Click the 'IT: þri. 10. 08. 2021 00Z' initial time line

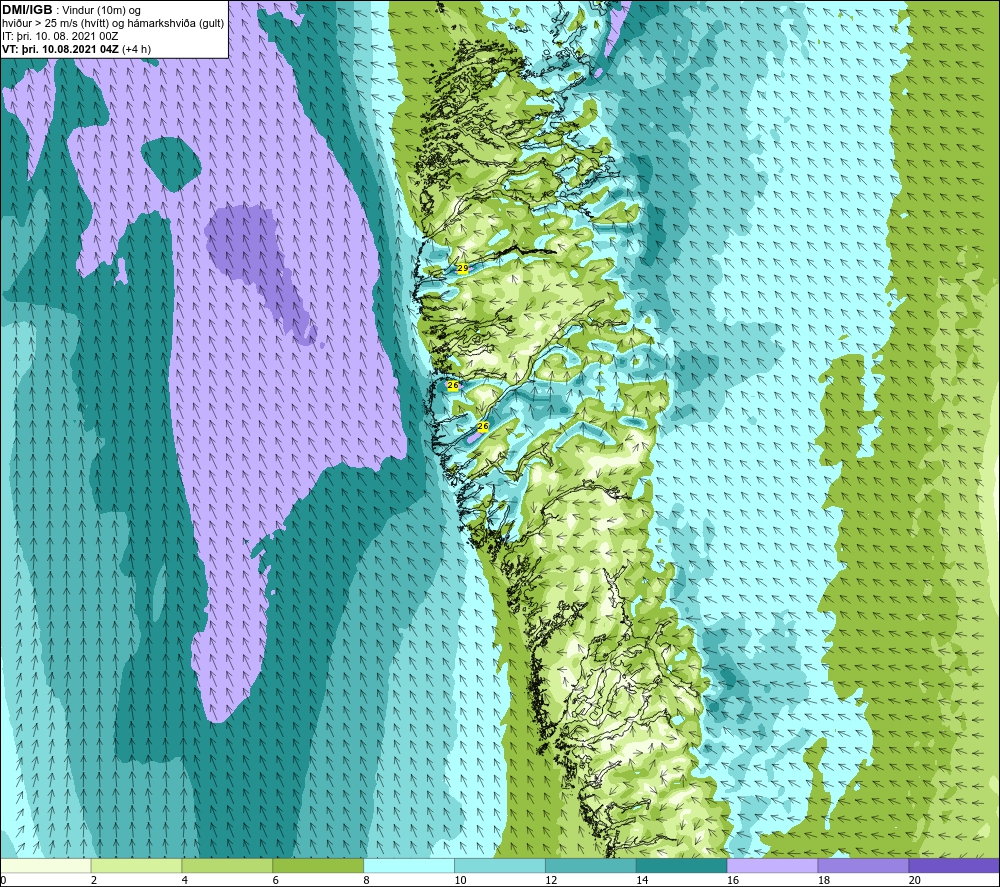pyautogui.click(x=60, y=36)
